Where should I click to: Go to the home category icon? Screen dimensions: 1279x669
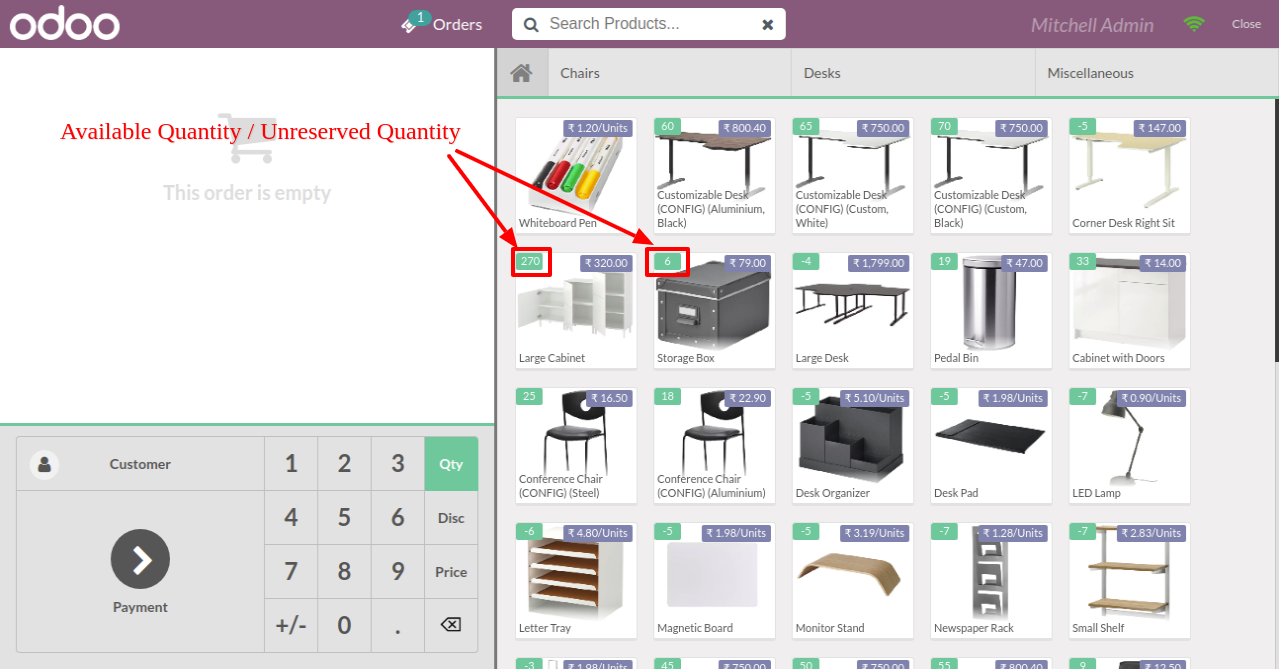coord(520,73)
